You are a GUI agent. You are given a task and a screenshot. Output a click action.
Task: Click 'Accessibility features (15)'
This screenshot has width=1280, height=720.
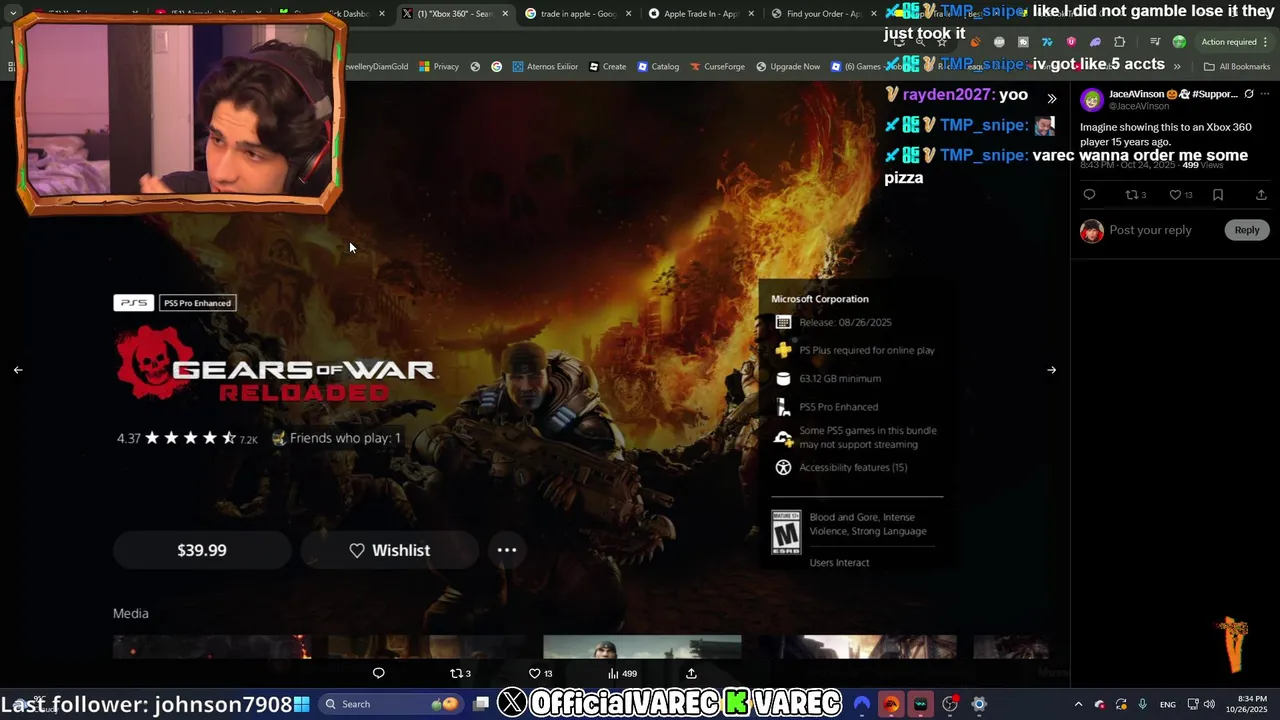[x=853, y=467]
